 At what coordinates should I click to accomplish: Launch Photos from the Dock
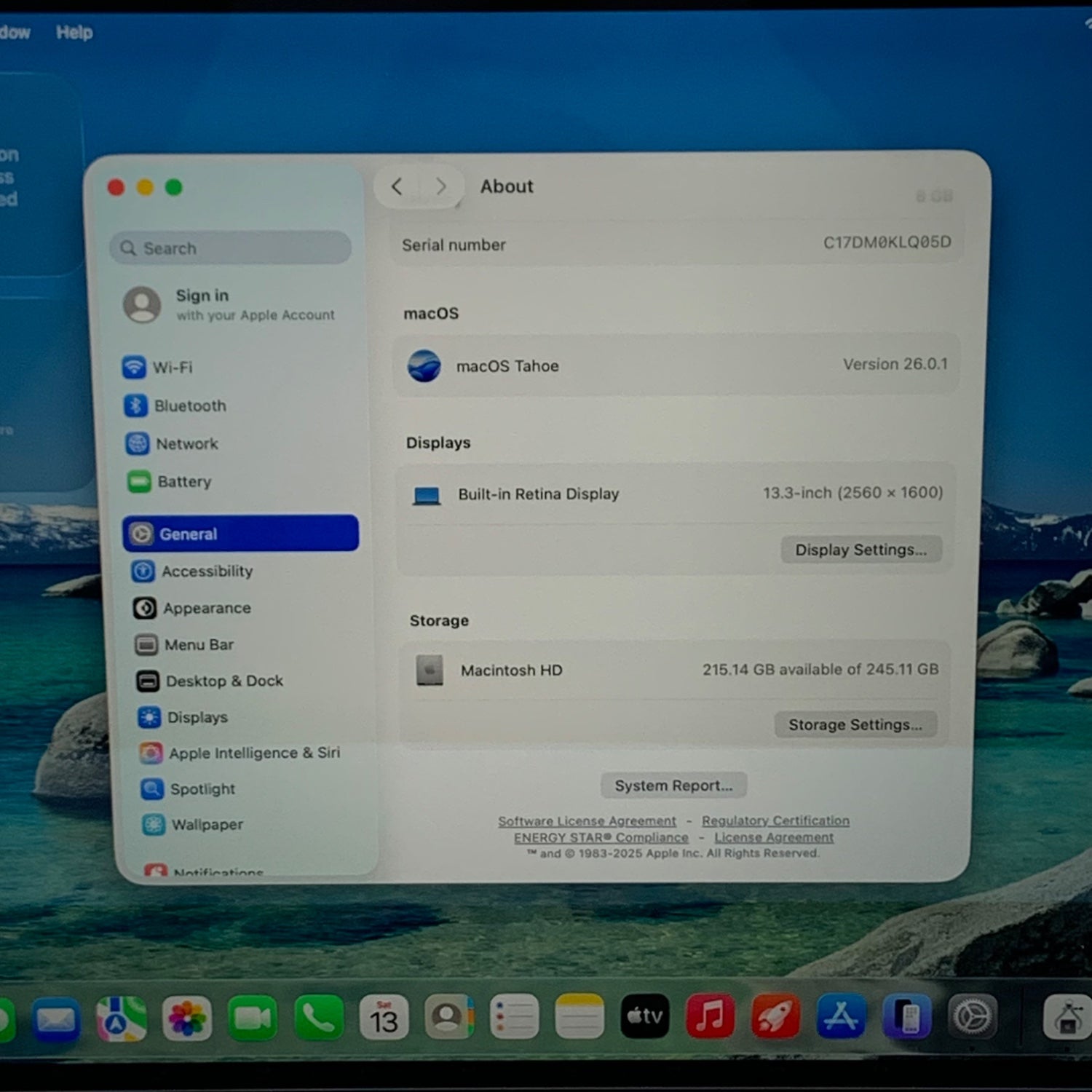click(x=187, y=1018)
